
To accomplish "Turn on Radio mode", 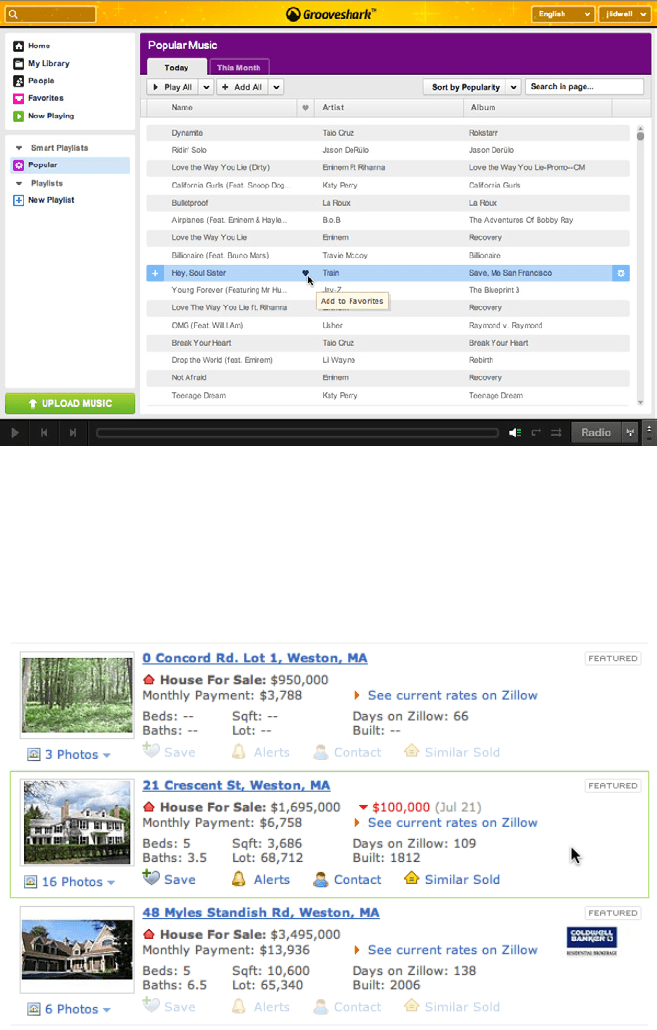I will 596,432.
